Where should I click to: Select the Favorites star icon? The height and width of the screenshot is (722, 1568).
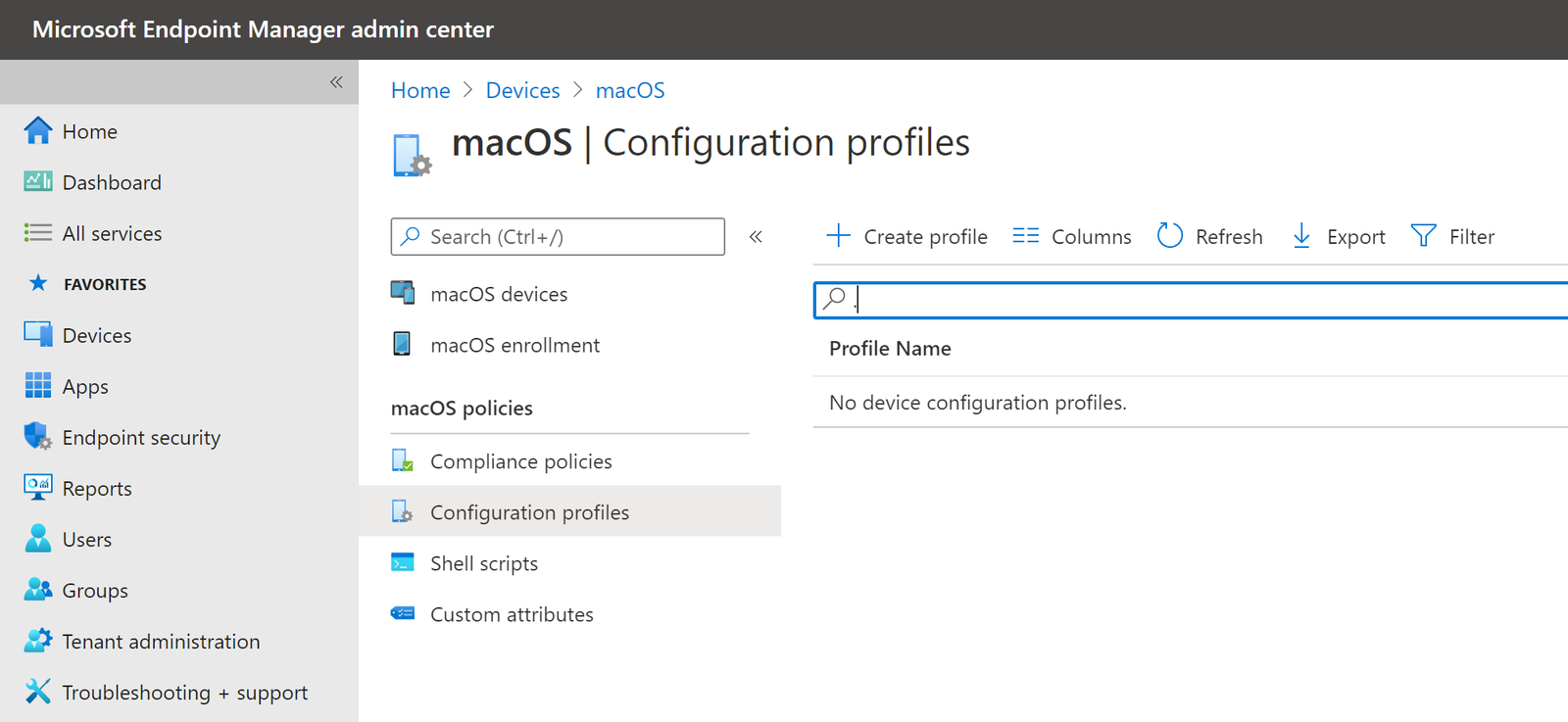pos(38,283)
